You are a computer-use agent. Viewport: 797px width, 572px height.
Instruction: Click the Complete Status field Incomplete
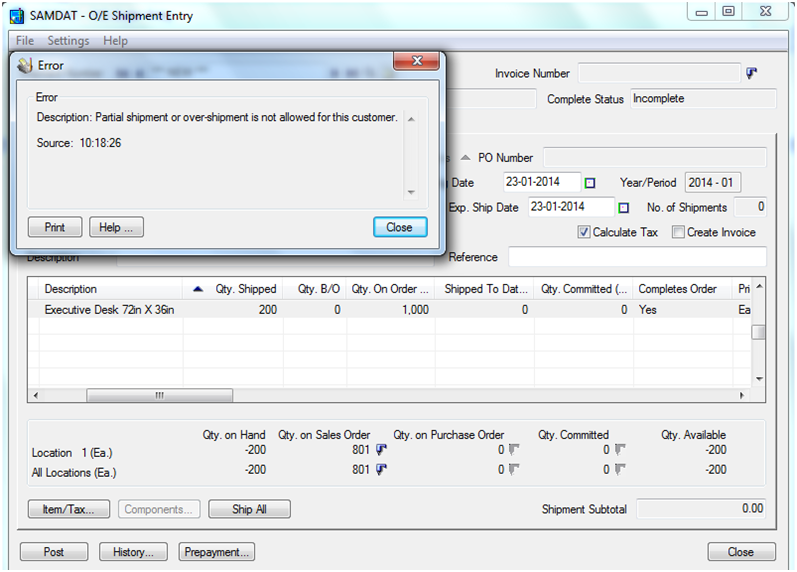pyautogui.click(x=703, y=99)
